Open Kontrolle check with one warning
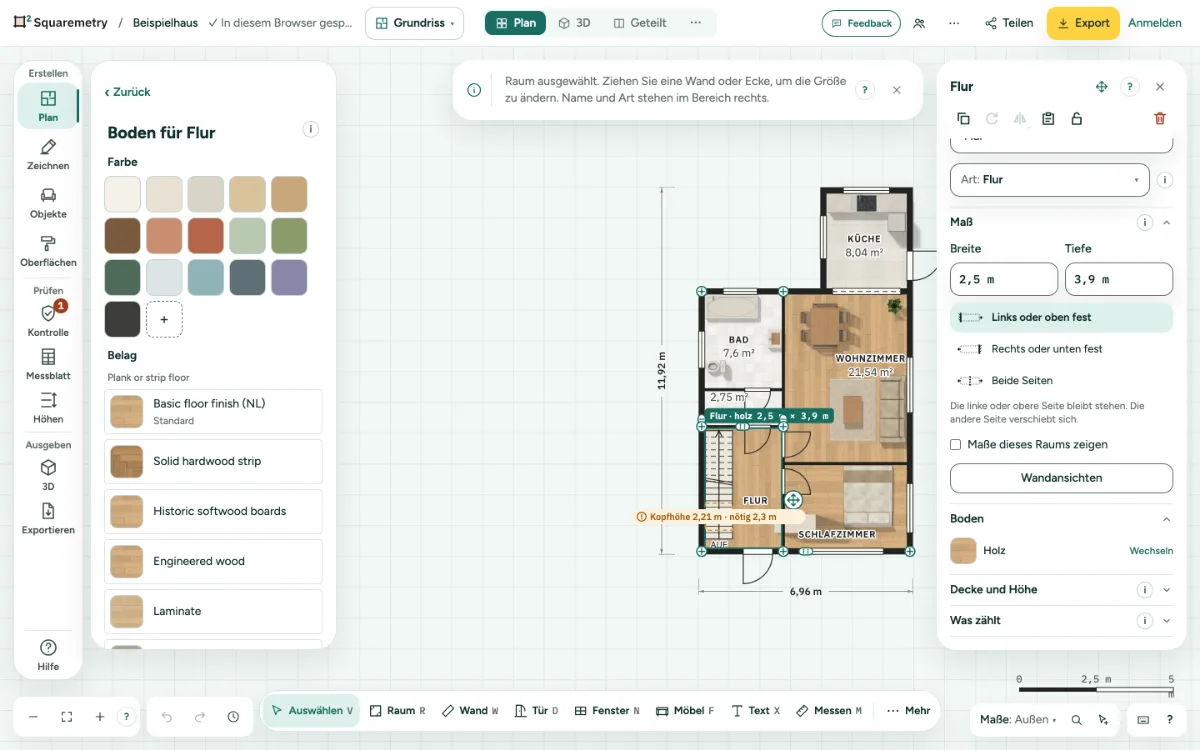 pos(48,320)
